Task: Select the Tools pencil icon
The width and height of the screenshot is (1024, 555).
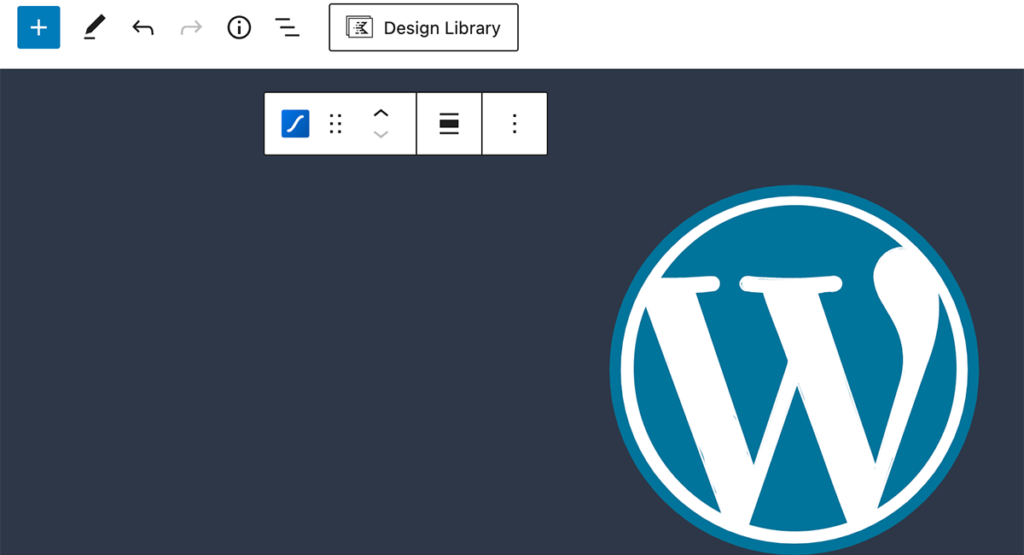Action: click(94, 27)
